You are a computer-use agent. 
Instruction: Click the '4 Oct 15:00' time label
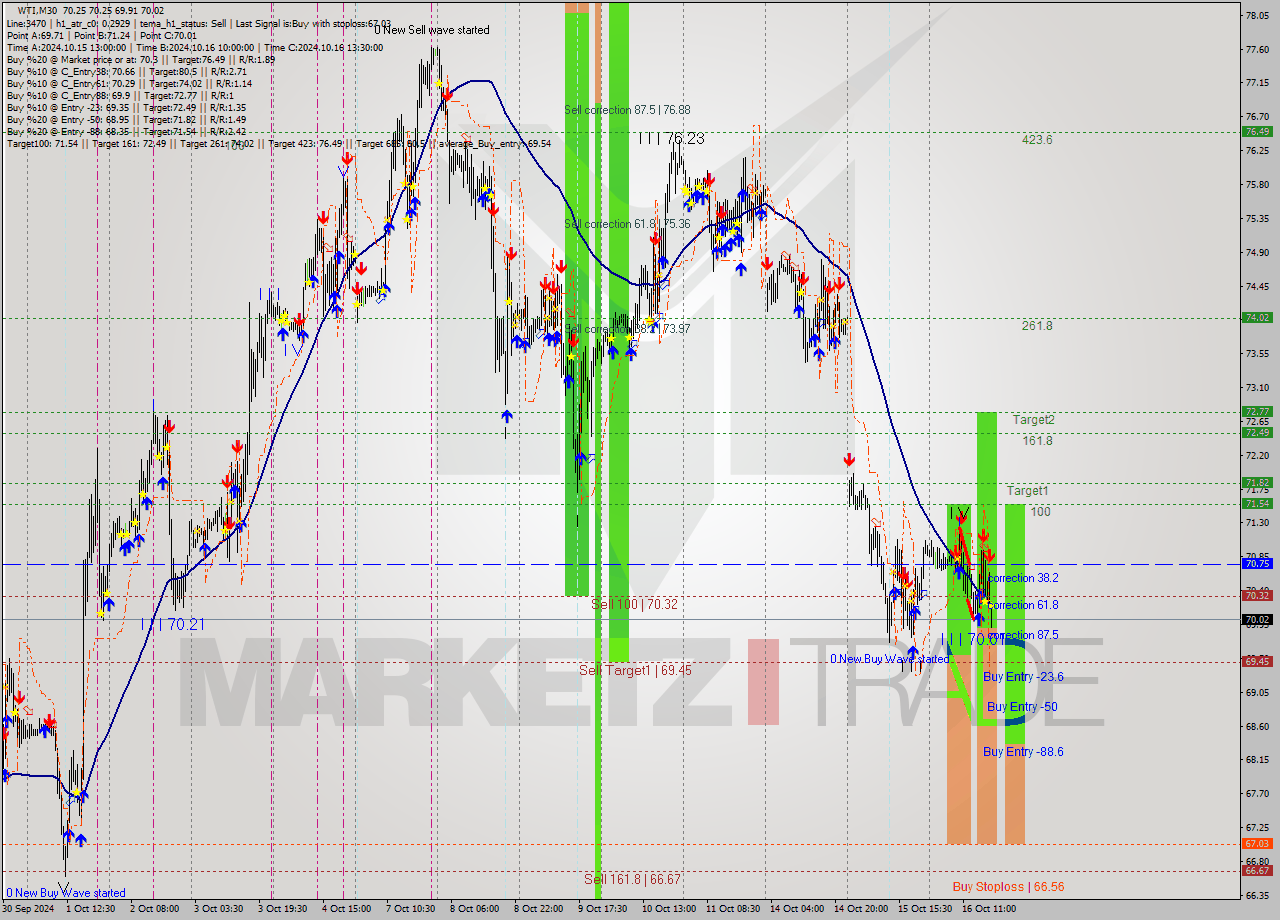point(349,909)
